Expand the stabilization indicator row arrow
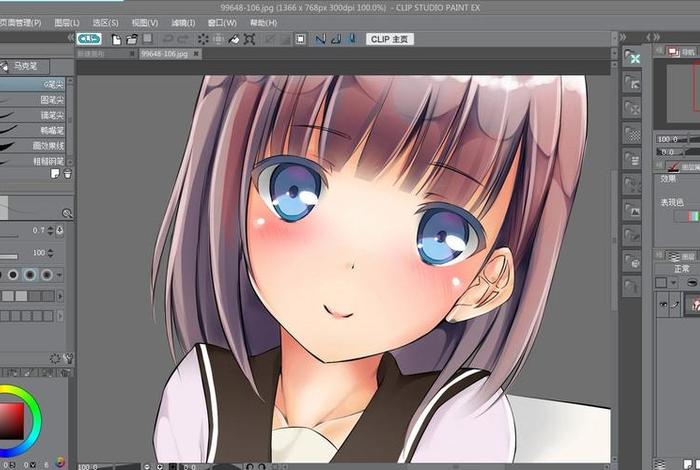700x470 pixels. [x=60, y=295]
